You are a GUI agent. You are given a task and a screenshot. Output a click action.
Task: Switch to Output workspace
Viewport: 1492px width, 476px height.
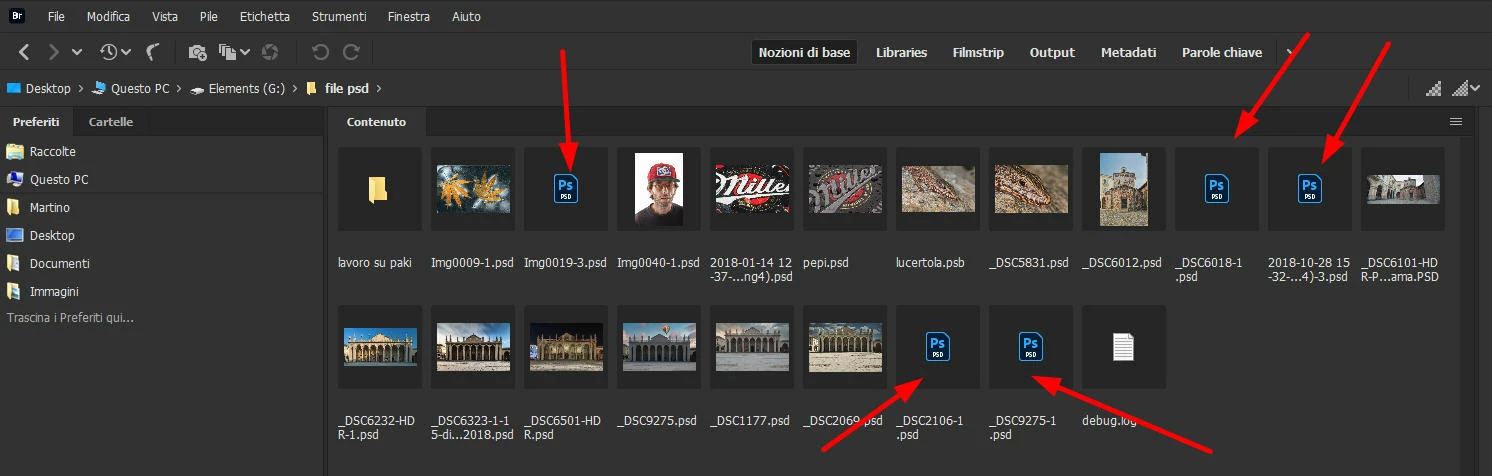coord(1052,52)
